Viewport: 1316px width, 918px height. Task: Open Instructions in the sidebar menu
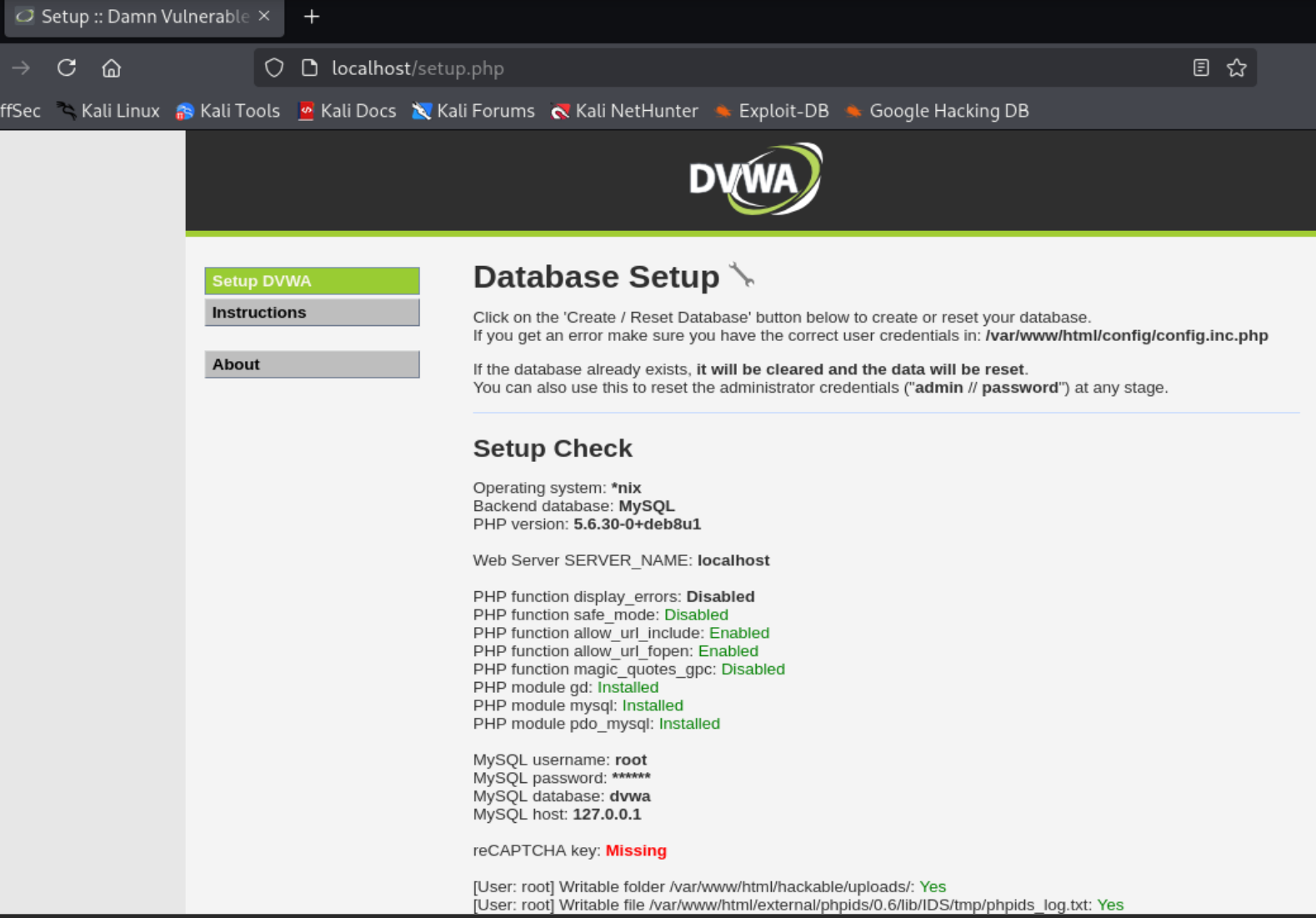pos(312,313)
